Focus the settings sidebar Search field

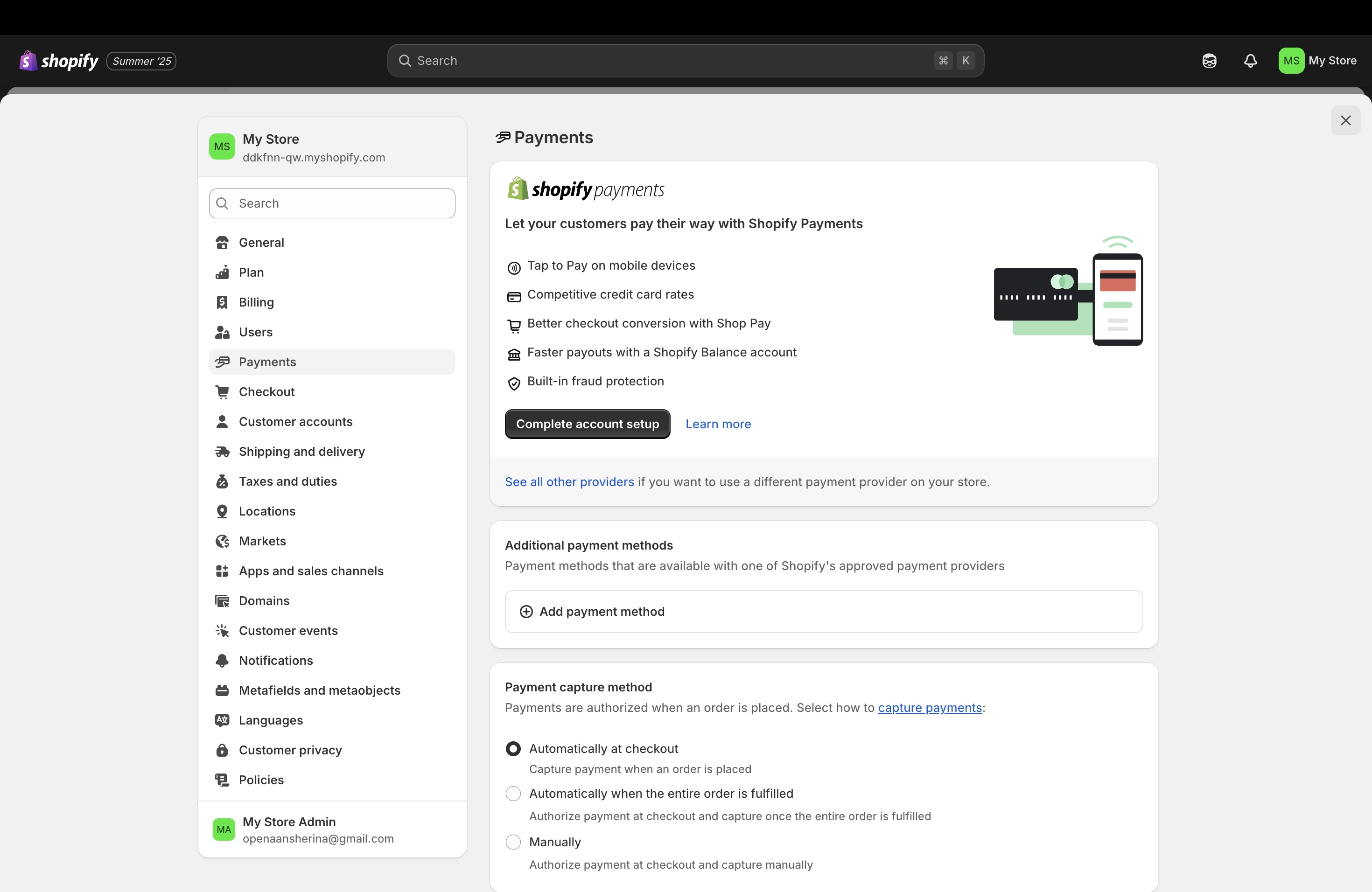pyautogui.click(x=332, y=203)
